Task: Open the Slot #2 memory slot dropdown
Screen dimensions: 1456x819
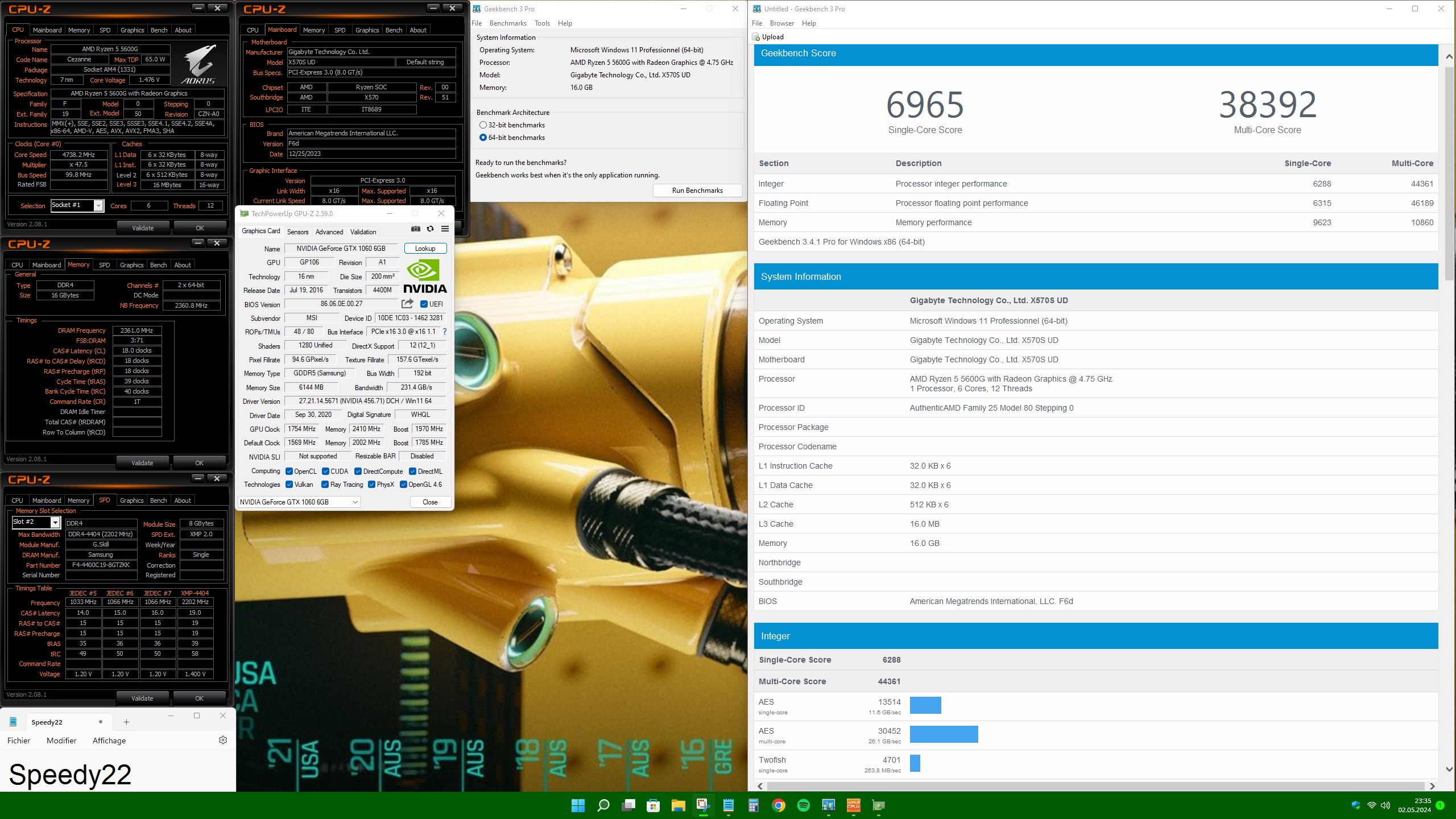Action: click(x=36, y=522)
